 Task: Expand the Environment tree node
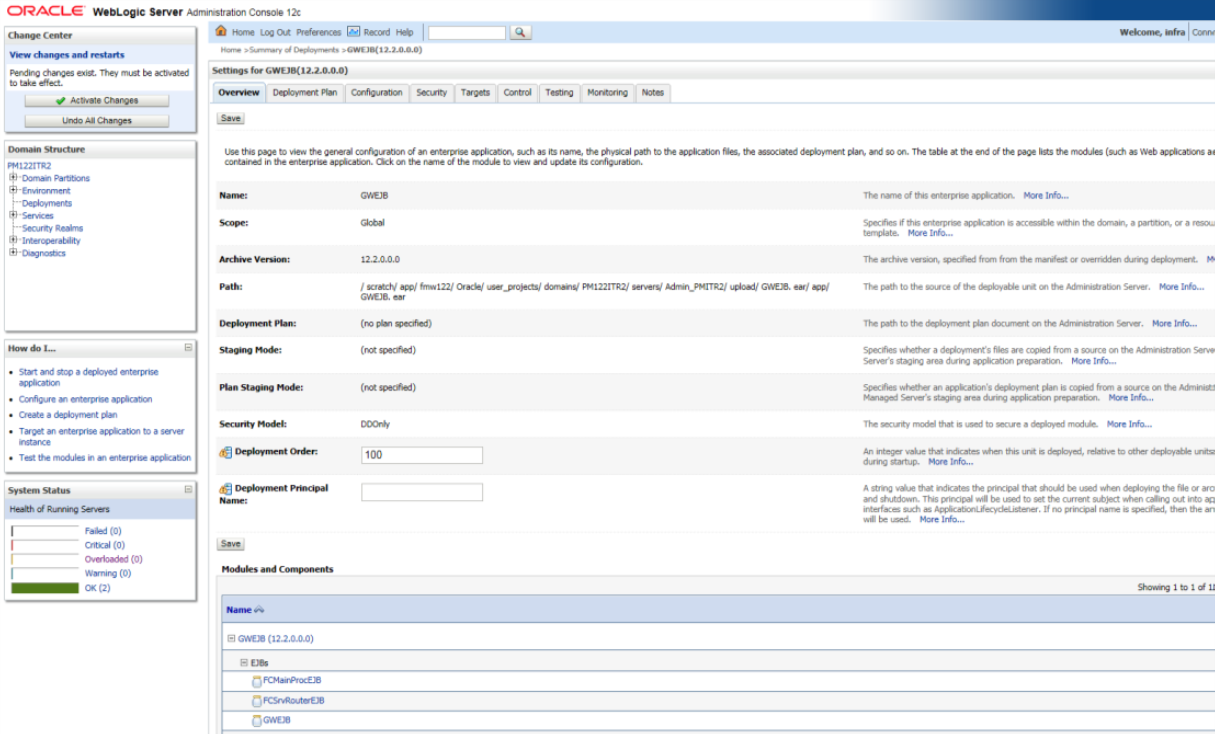(x=12, y=191)
